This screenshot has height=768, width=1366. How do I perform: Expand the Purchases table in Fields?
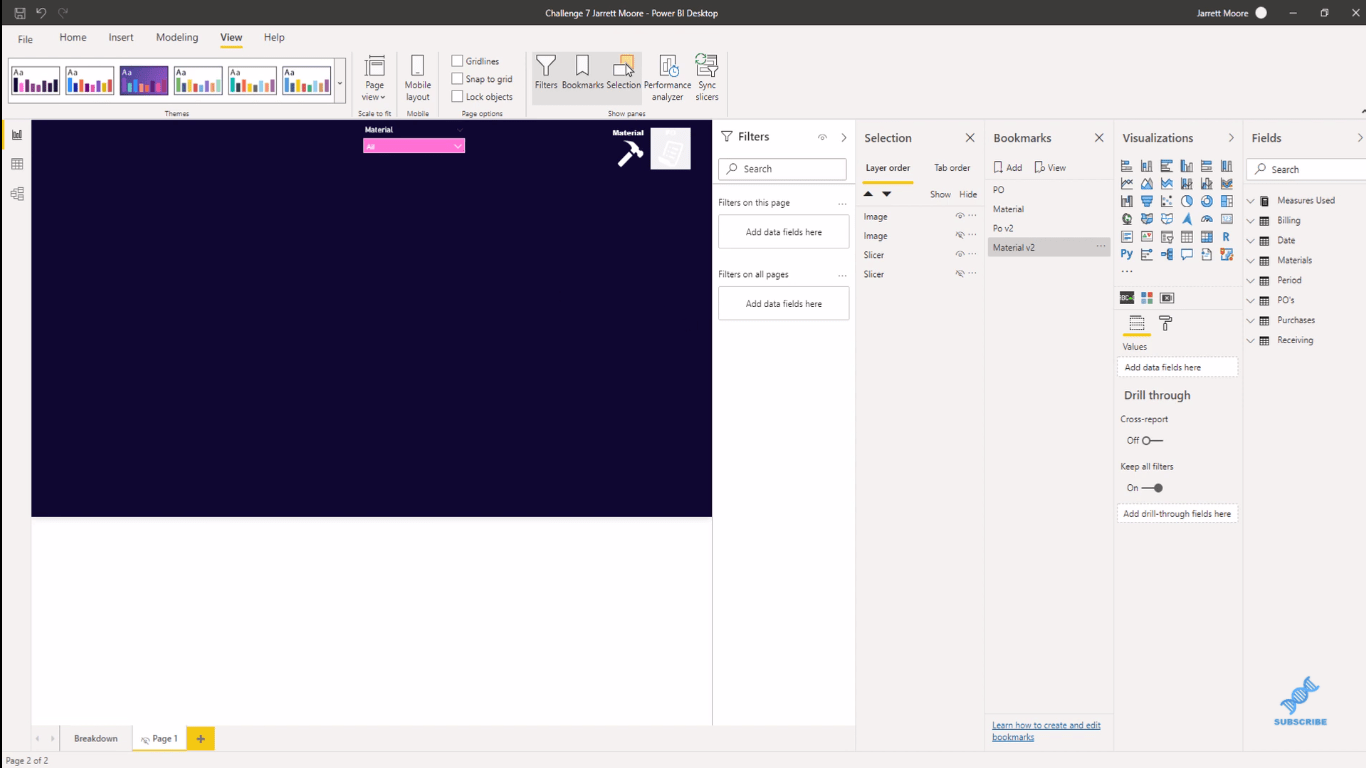1251,320
